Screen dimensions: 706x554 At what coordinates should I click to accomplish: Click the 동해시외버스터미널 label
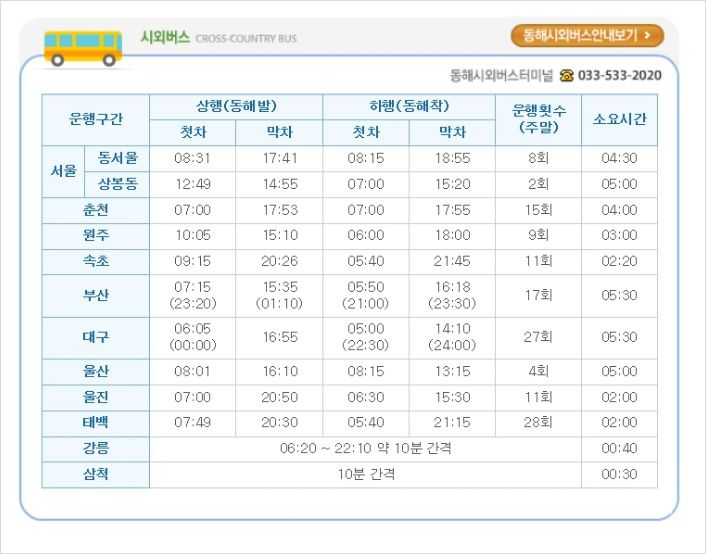click(x=501, y=75)
